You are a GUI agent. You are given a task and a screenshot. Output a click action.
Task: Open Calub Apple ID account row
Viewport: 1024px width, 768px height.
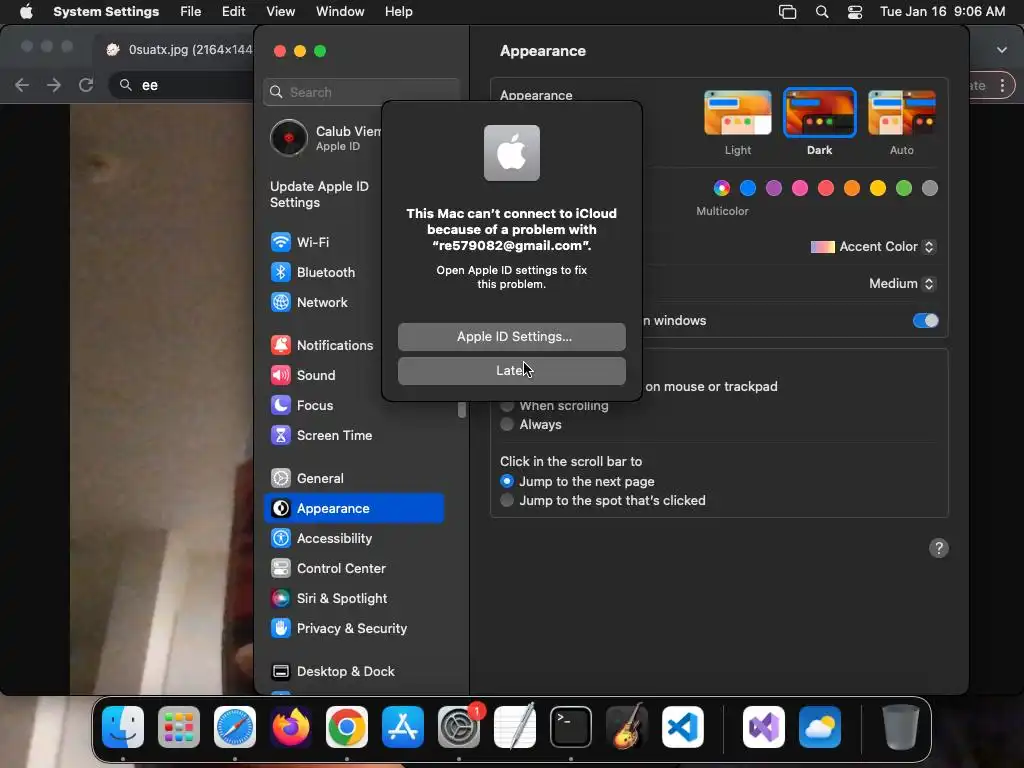pyautogui.click(x=325, y=138)
